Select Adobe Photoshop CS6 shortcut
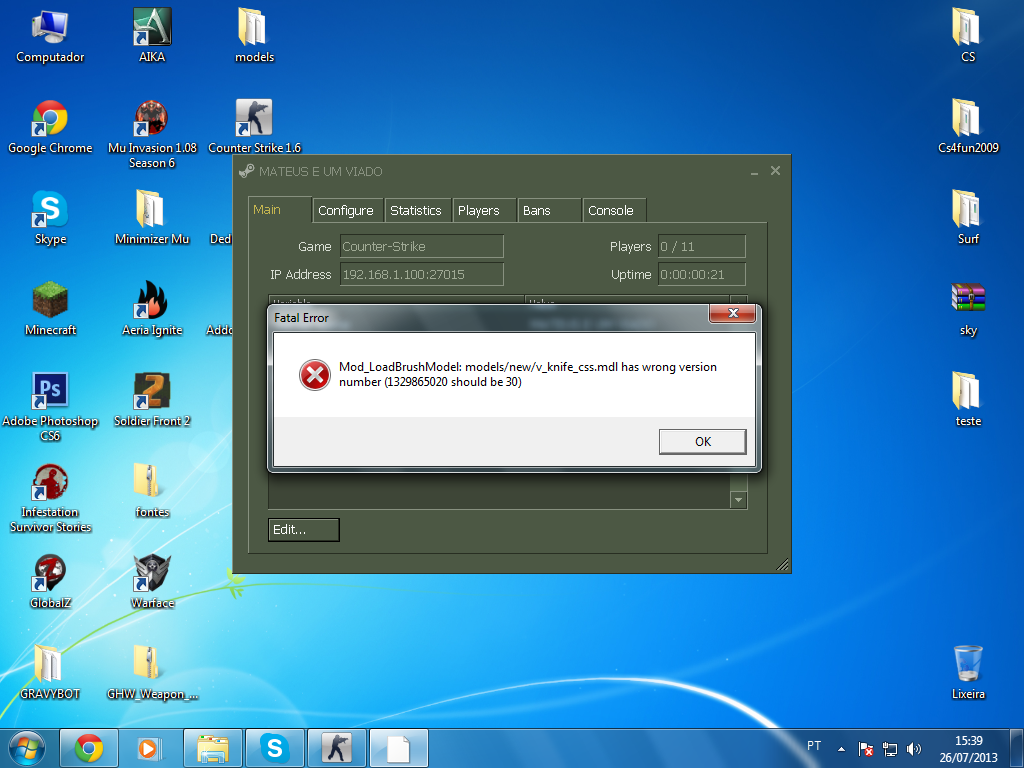This screenshot has height=768, width=1024. 50,392
